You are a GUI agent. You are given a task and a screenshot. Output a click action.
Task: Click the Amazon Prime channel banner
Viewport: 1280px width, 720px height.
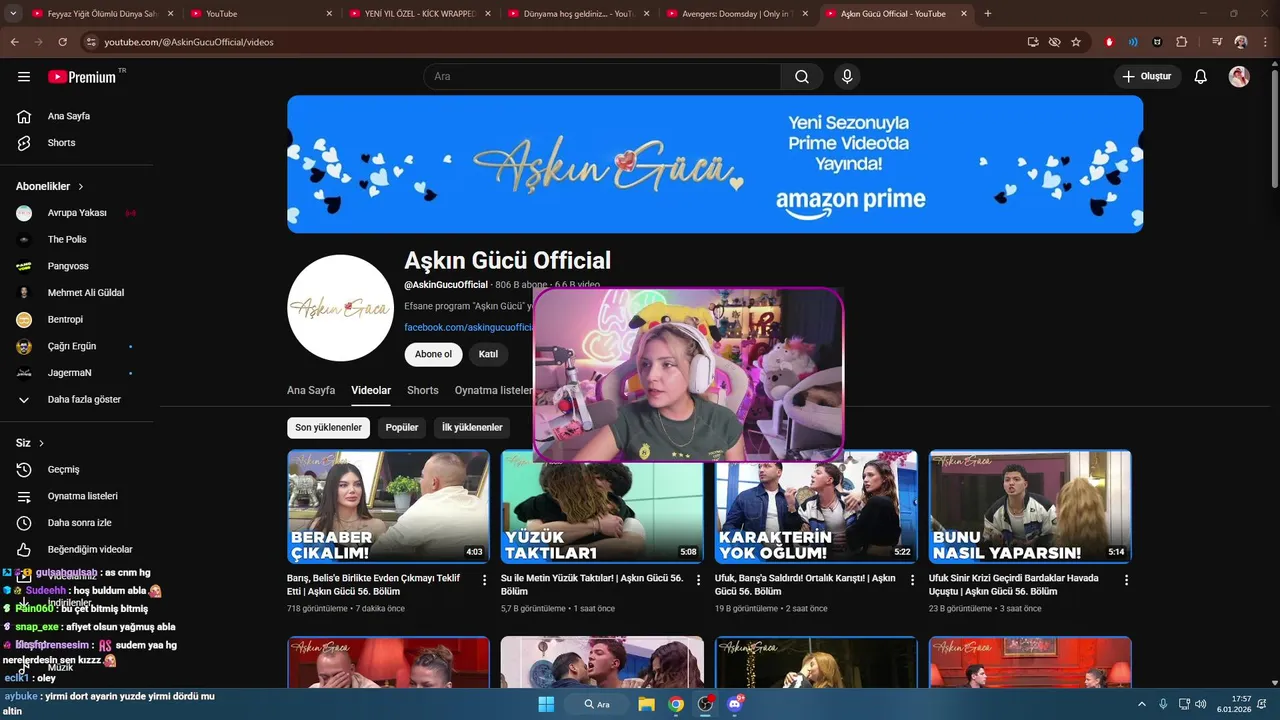715,164
